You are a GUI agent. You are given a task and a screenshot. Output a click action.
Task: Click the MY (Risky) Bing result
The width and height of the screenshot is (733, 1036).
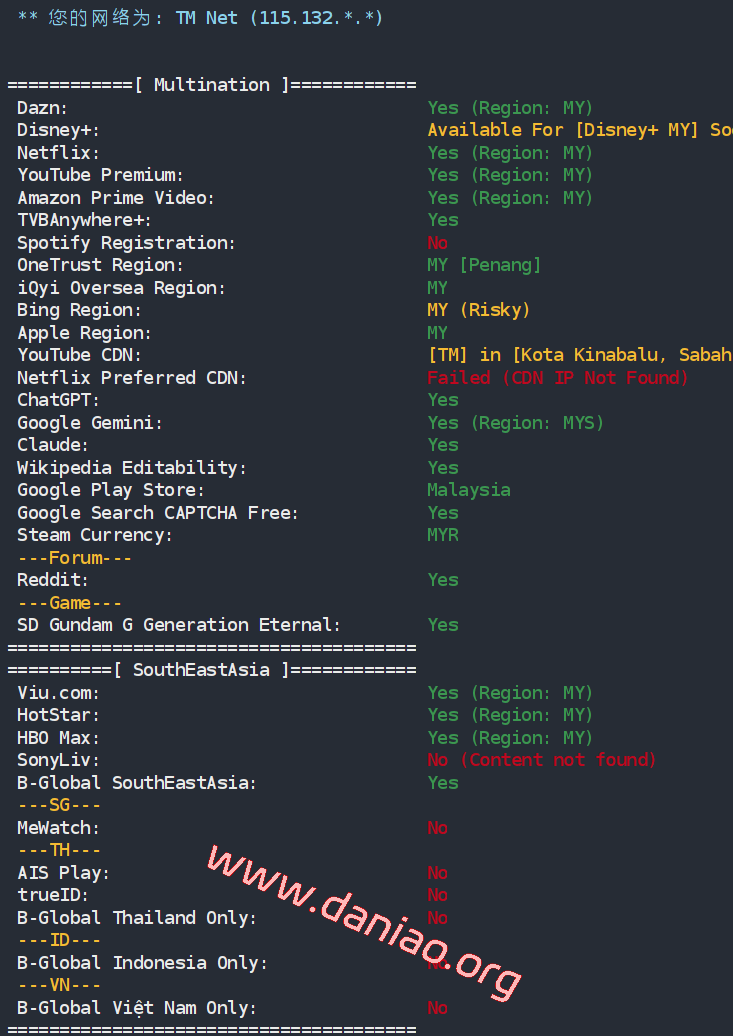(478, 310)
